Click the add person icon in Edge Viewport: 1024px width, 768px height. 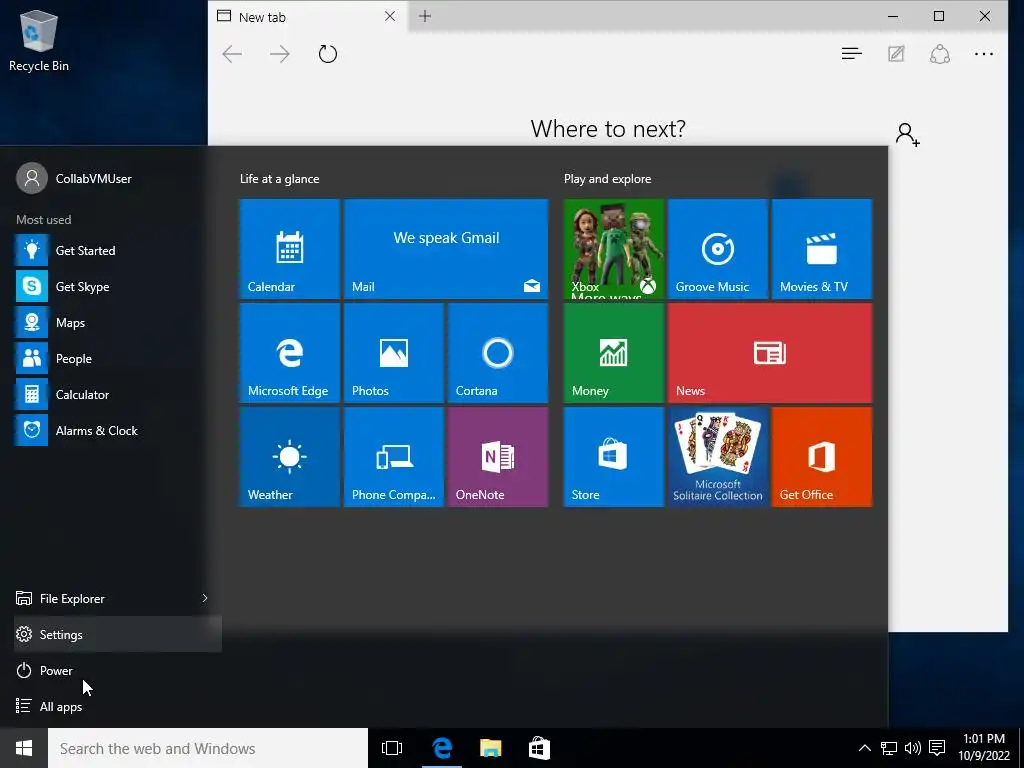pyautogui.click(x=907, y=135)
